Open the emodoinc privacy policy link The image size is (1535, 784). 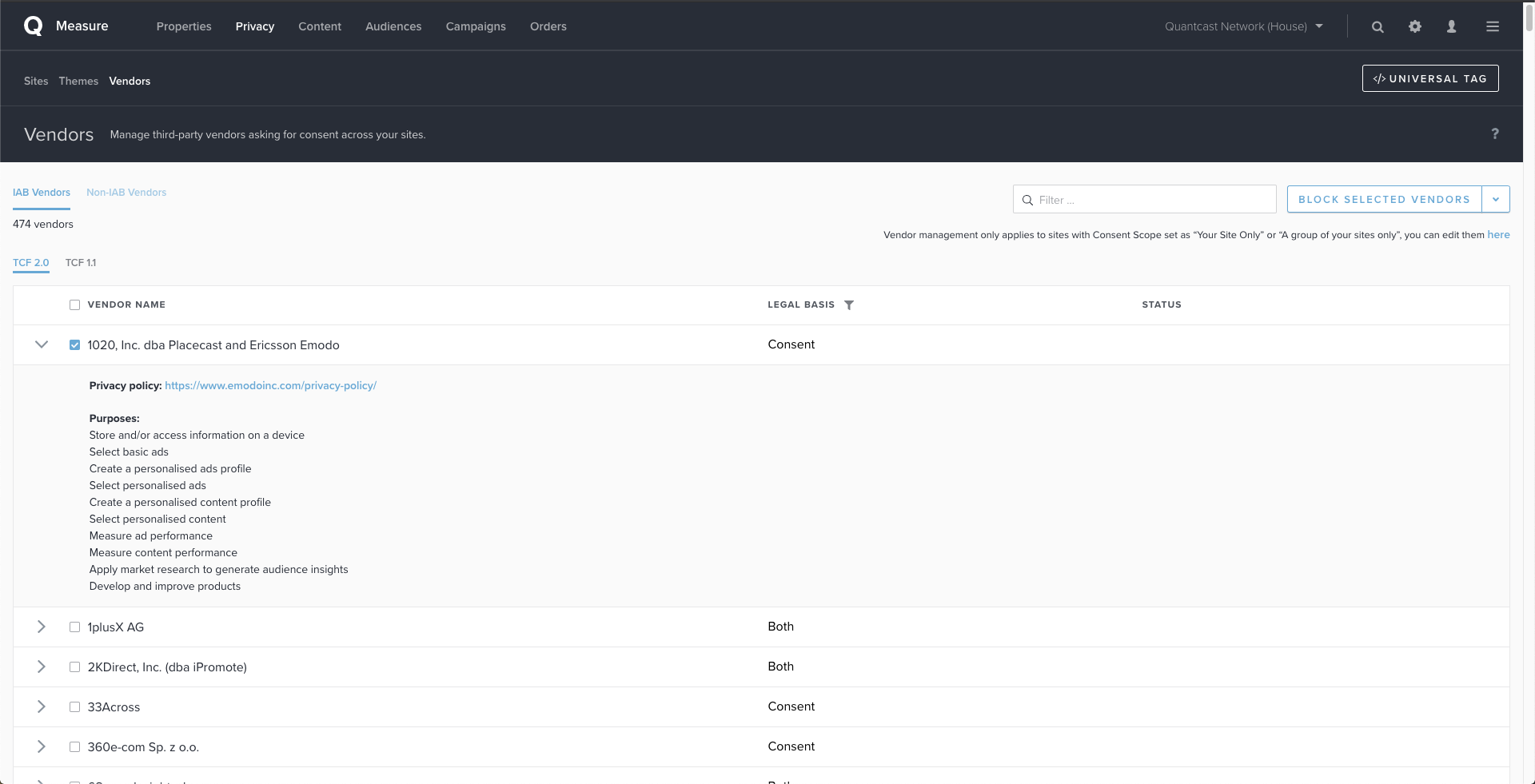coord(270,385)
